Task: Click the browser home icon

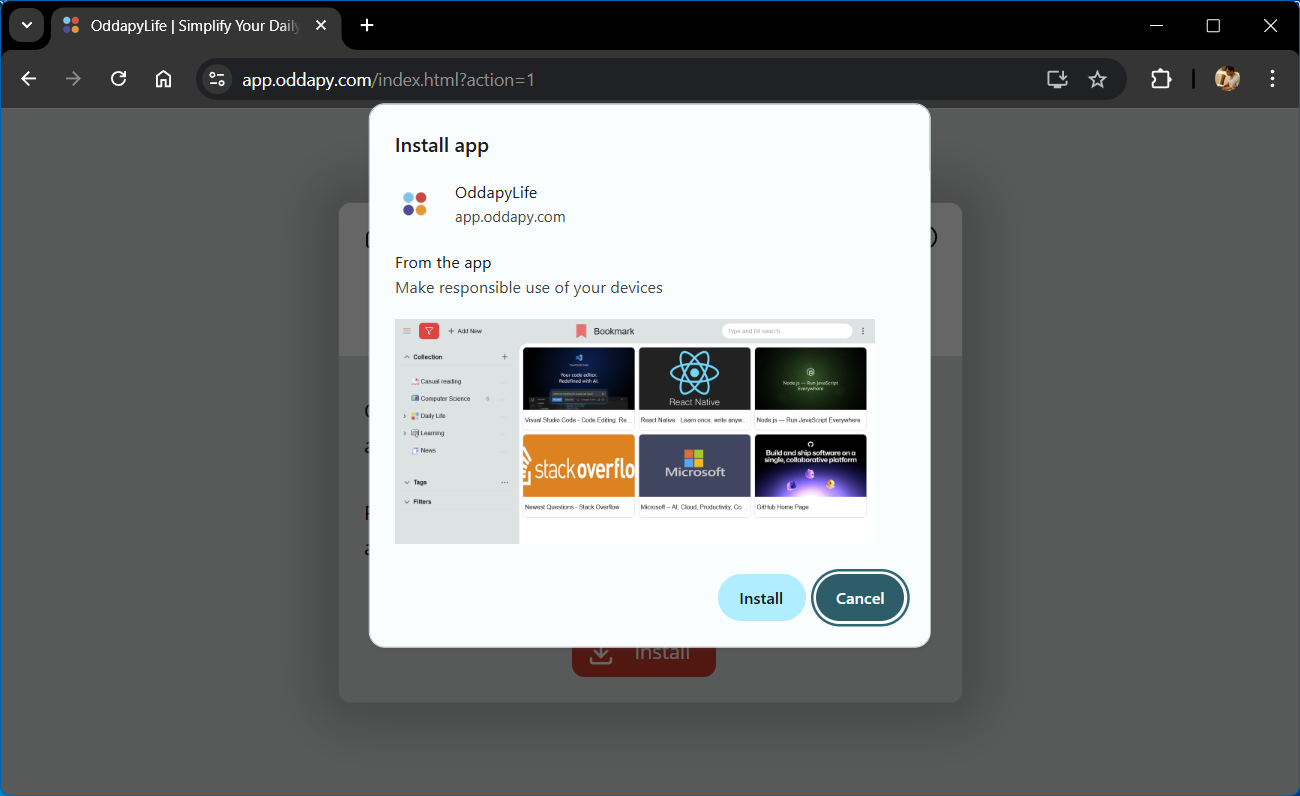Action: tap(163, 78)
